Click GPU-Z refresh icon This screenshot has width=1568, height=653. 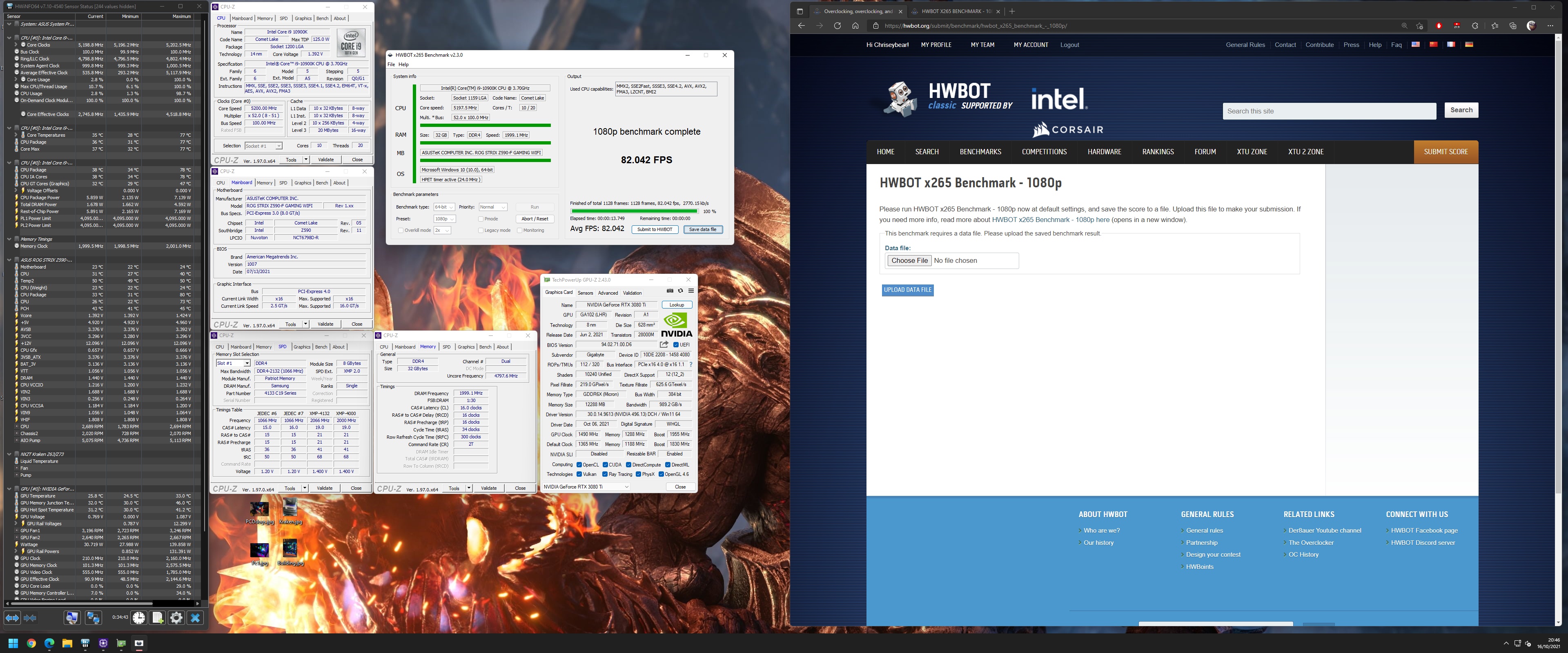point(681,291)
